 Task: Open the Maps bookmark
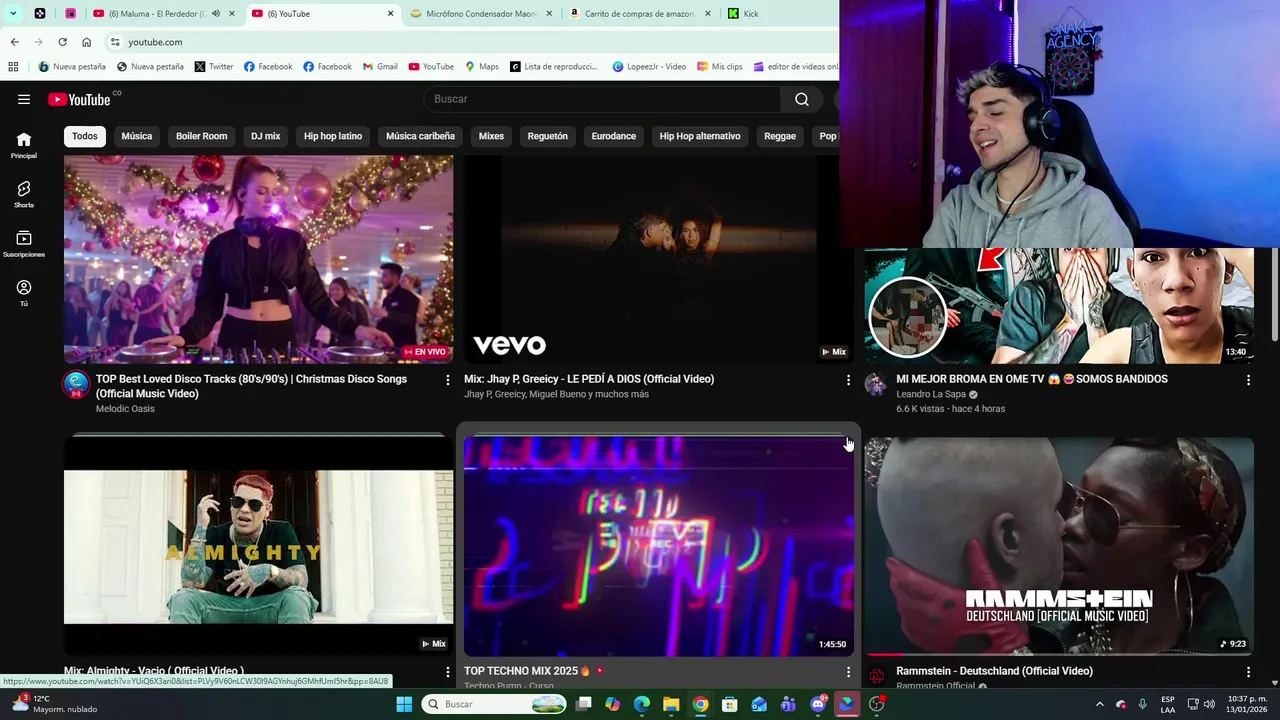[481, 67]
